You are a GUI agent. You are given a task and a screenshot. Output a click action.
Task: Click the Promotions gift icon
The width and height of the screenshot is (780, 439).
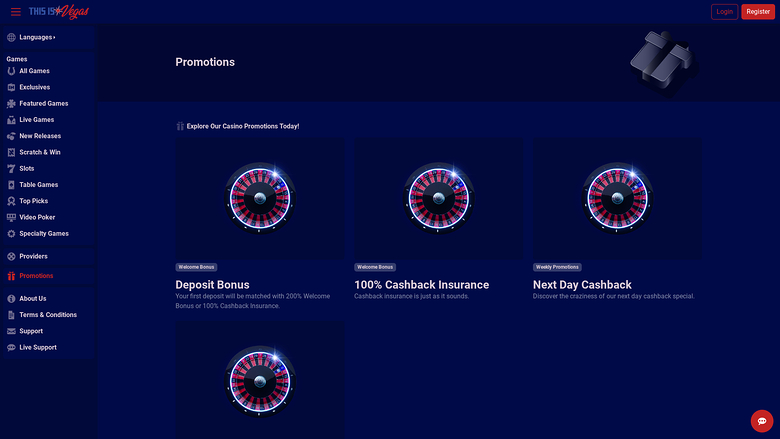tap(11, 276)
